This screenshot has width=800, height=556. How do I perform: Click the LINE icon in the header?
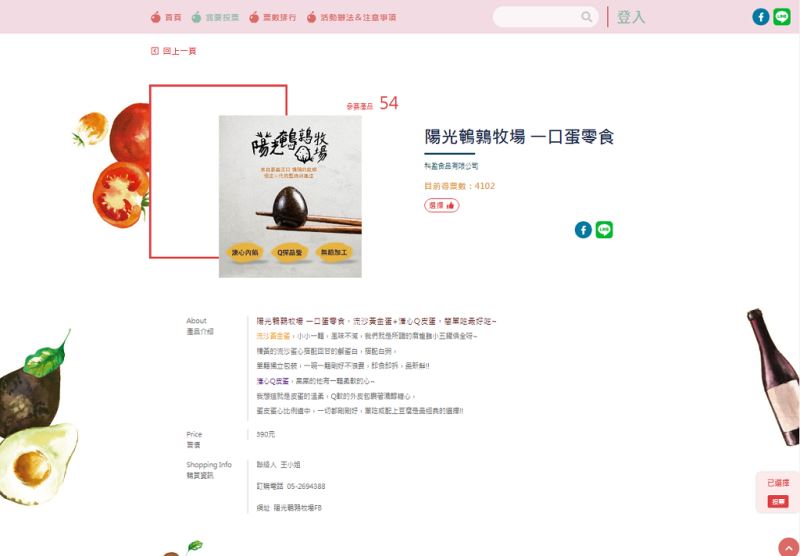point(782,17)
